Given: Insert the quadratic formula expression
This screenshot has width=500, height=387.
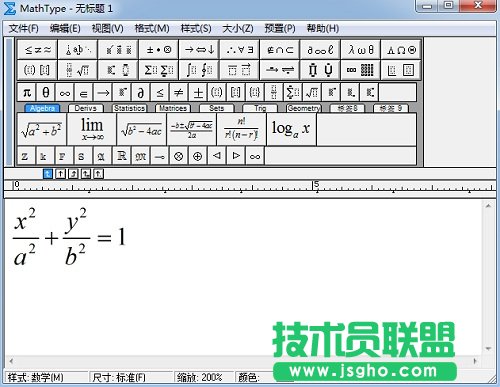Looking at the screenshot, I should tap(192, 129).
